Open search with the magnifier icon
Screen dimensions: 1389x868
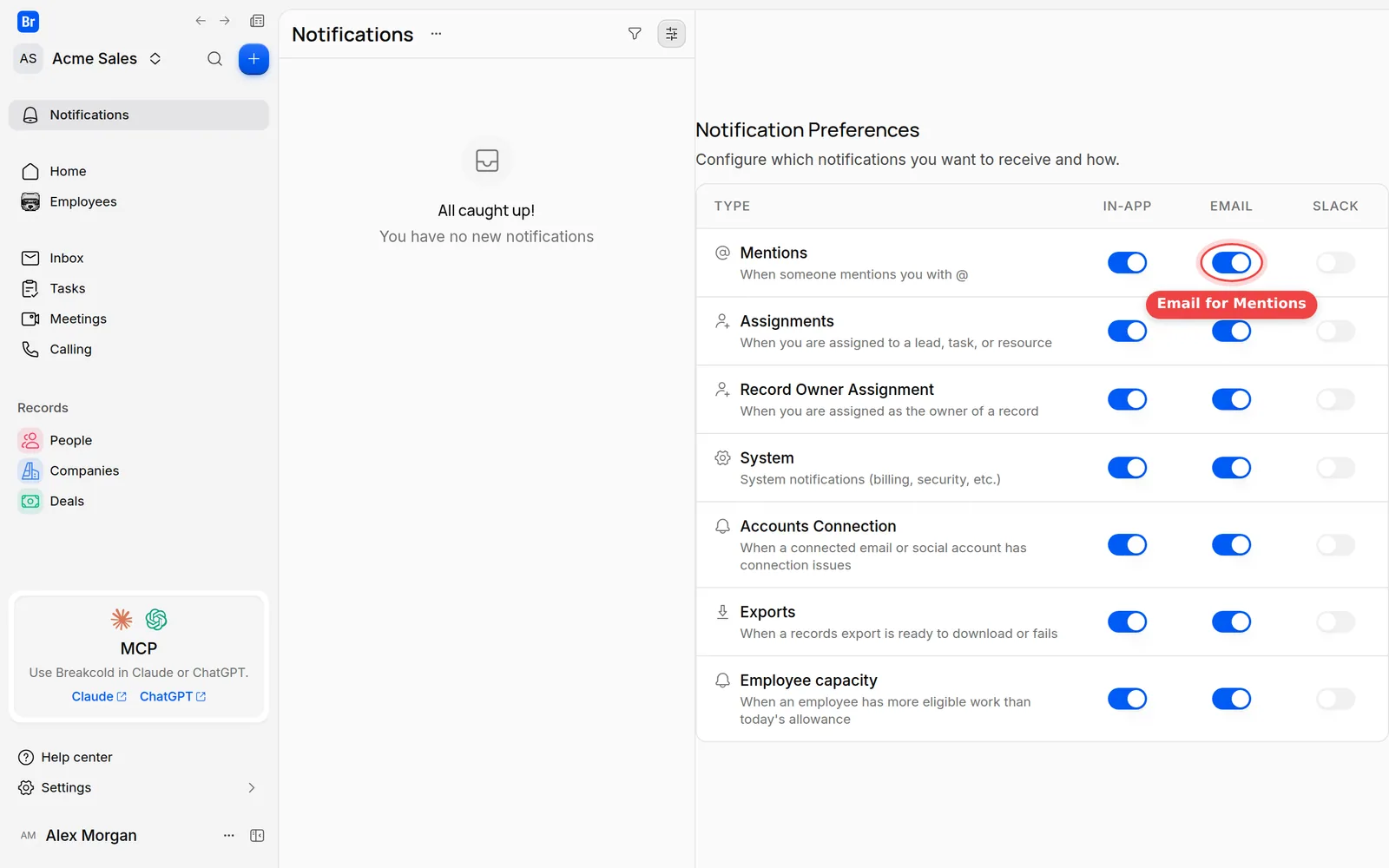tap(214, 59)
